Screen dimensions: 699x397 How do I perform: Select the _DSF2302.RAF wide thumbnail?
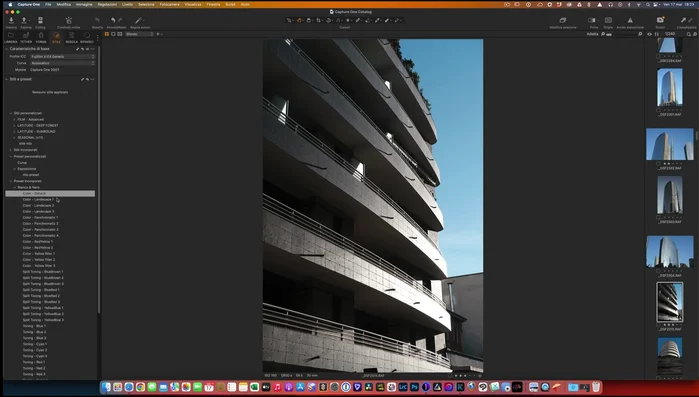click(x=670, y=144)
